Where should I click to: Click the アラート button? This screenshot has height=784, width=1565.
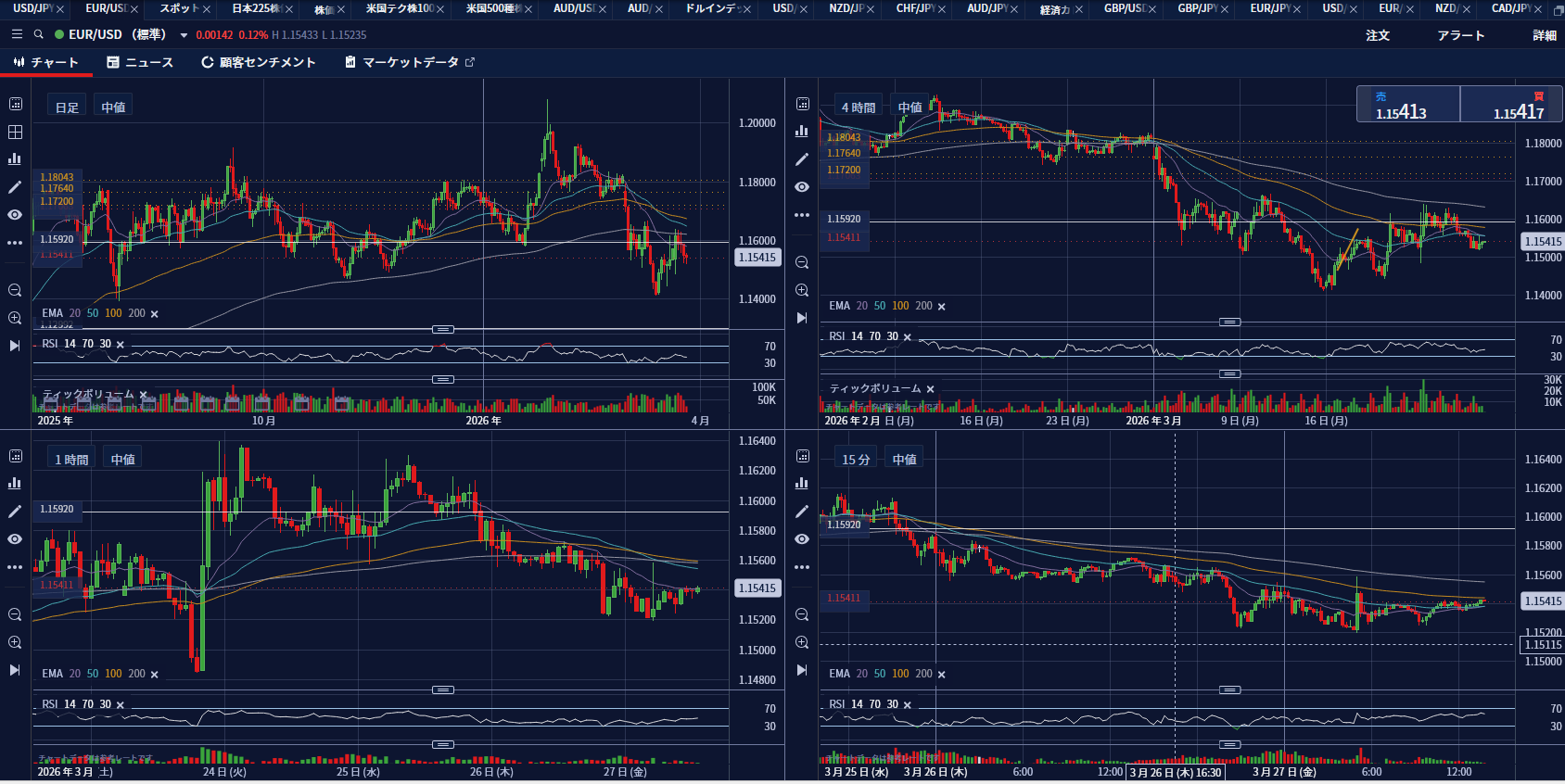(x=1461, y=35)
